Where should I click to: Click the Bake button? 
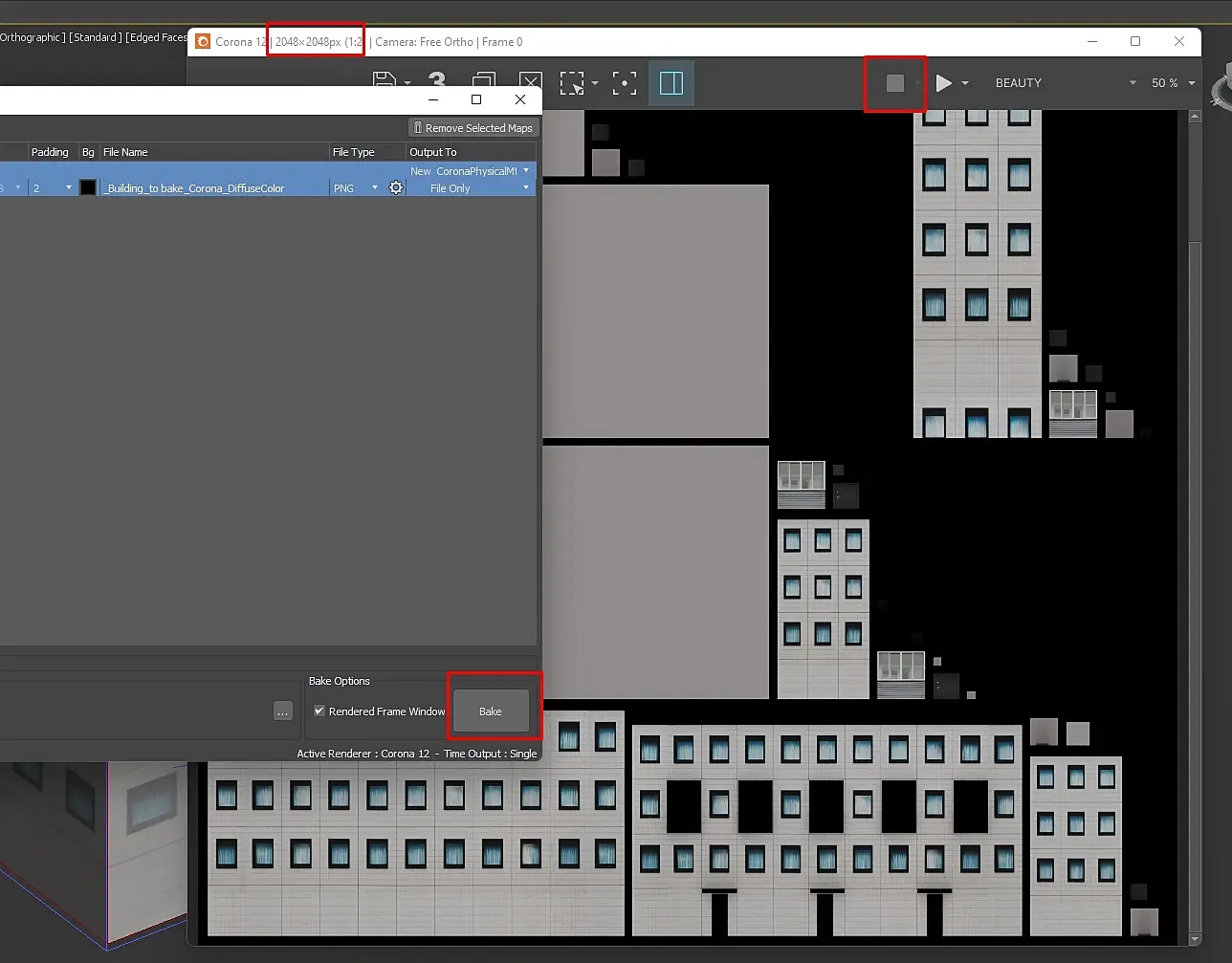[x=491, y=711]
